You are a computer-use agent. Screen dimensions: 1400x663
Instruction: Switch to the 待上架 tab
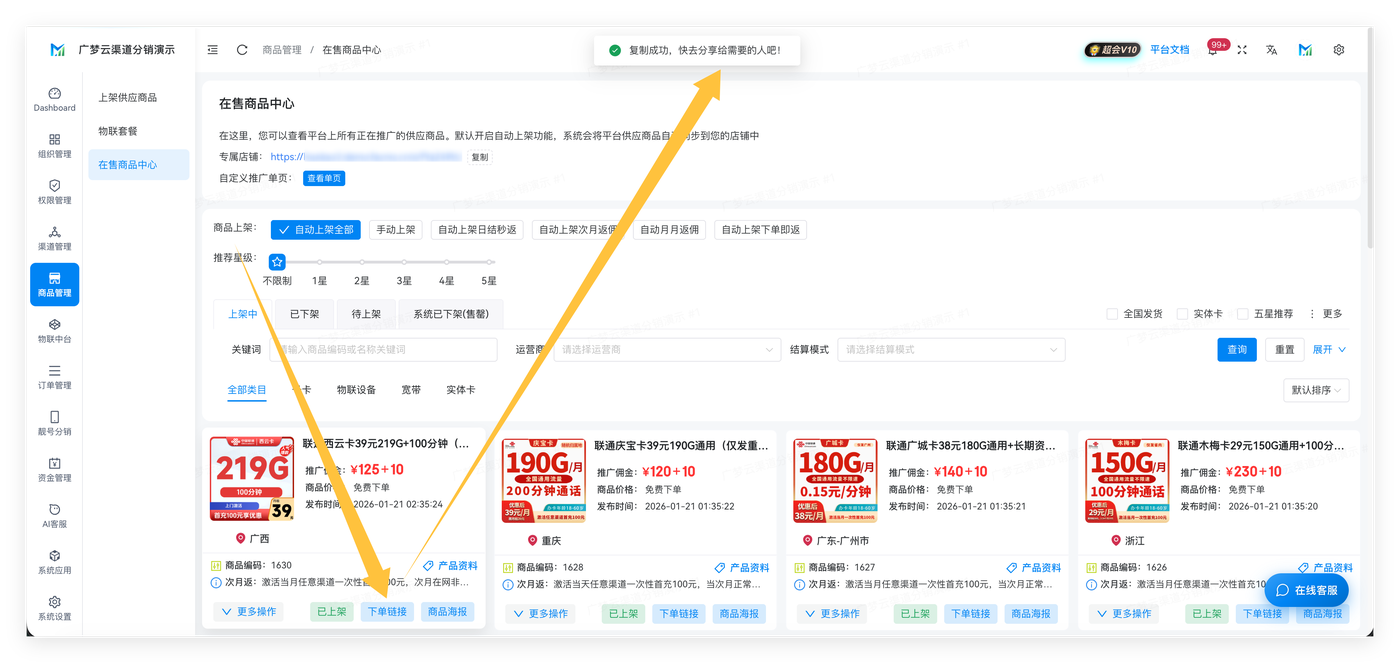click(x=366, y=314)
